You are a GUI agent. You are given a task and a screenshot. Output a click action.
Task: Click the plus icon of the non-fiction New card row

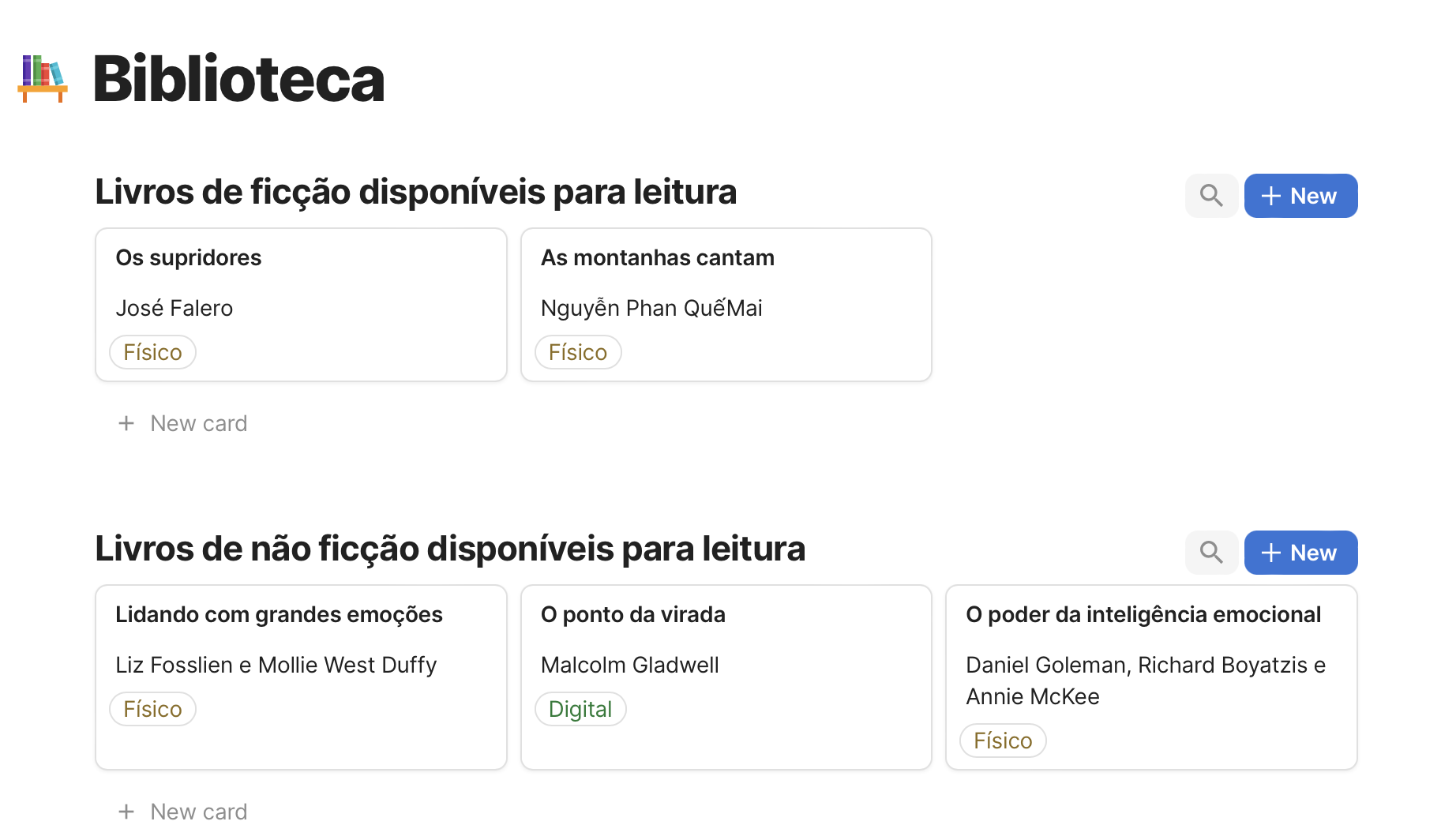(x=126, y=812)
